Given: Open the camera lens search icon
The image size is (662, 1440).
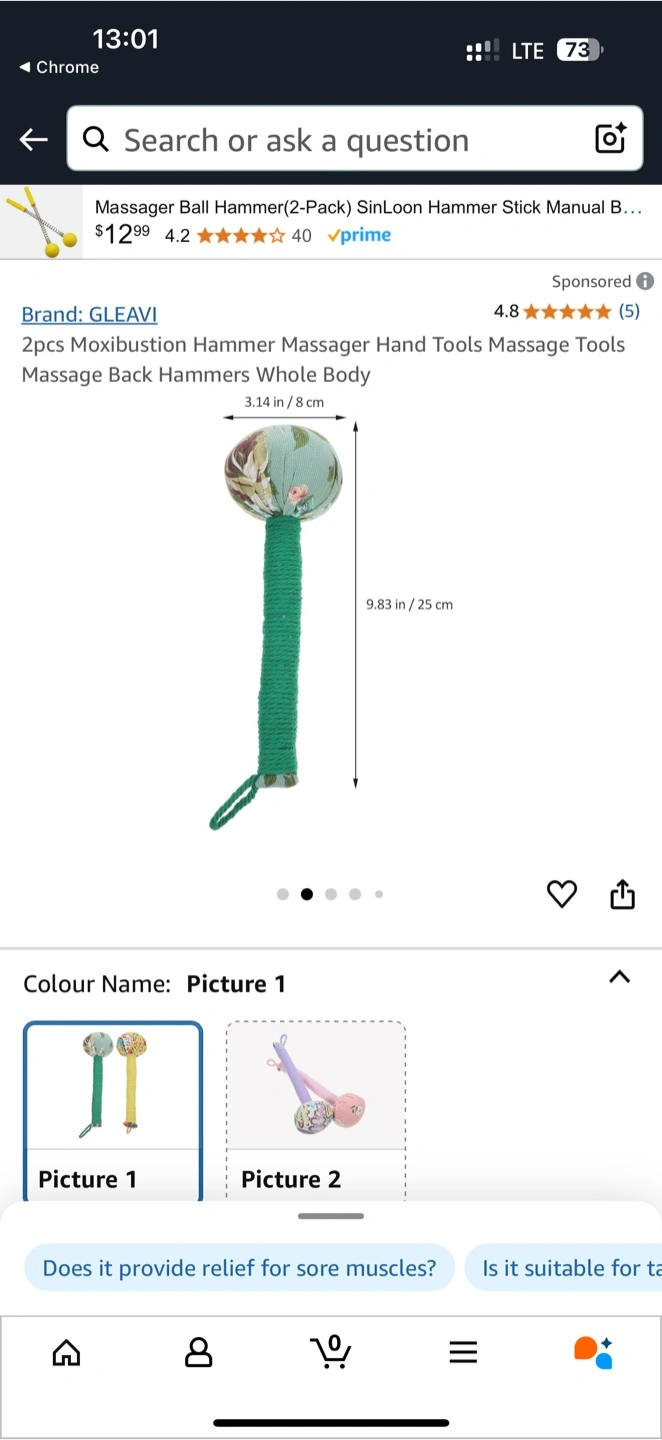Looking at the screenshot, I should pyautogui.click(x=610, y=139).
